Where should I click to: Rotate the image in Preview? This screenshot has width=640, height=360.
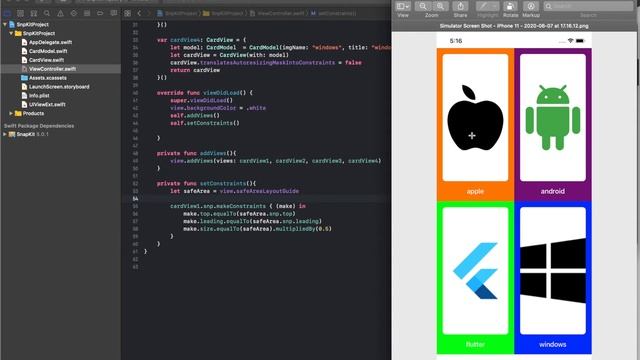click(x=510, y=6)
